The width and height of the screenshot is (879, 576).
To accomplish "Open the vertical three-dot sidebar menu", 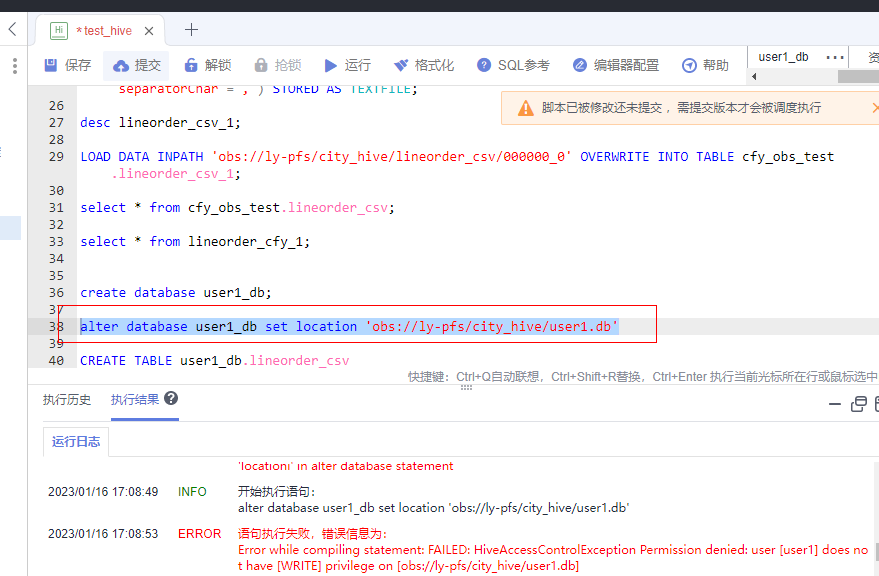I will (x=15, y=66).
